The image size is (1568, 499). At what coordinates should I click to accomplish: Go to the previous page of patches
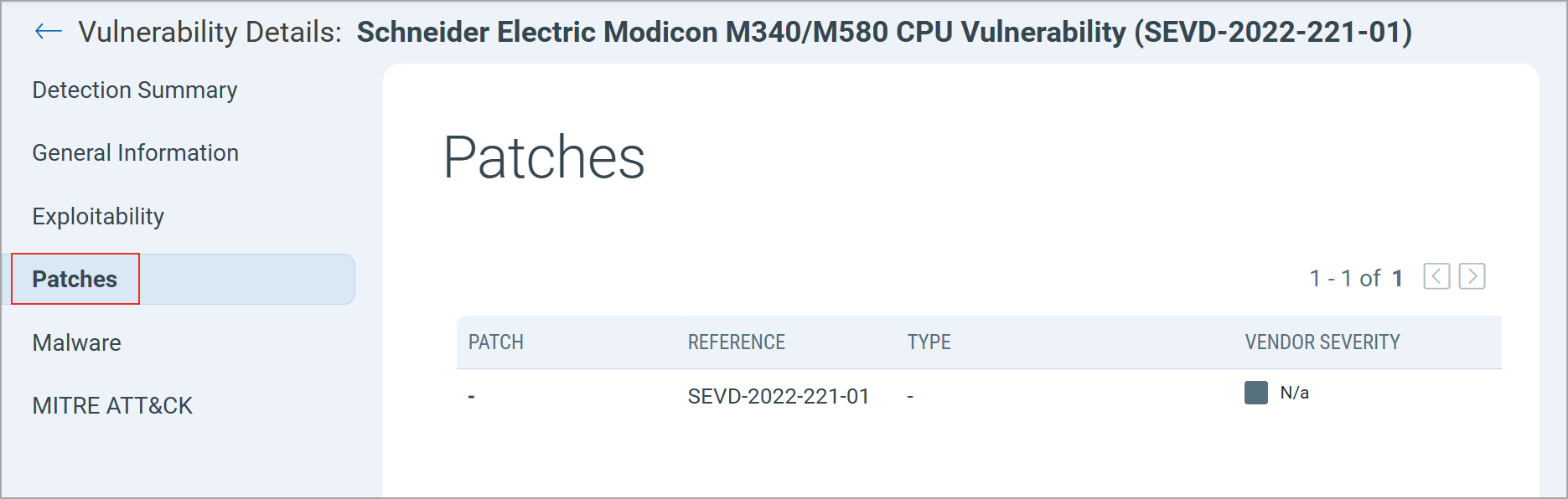point(1436,276)
